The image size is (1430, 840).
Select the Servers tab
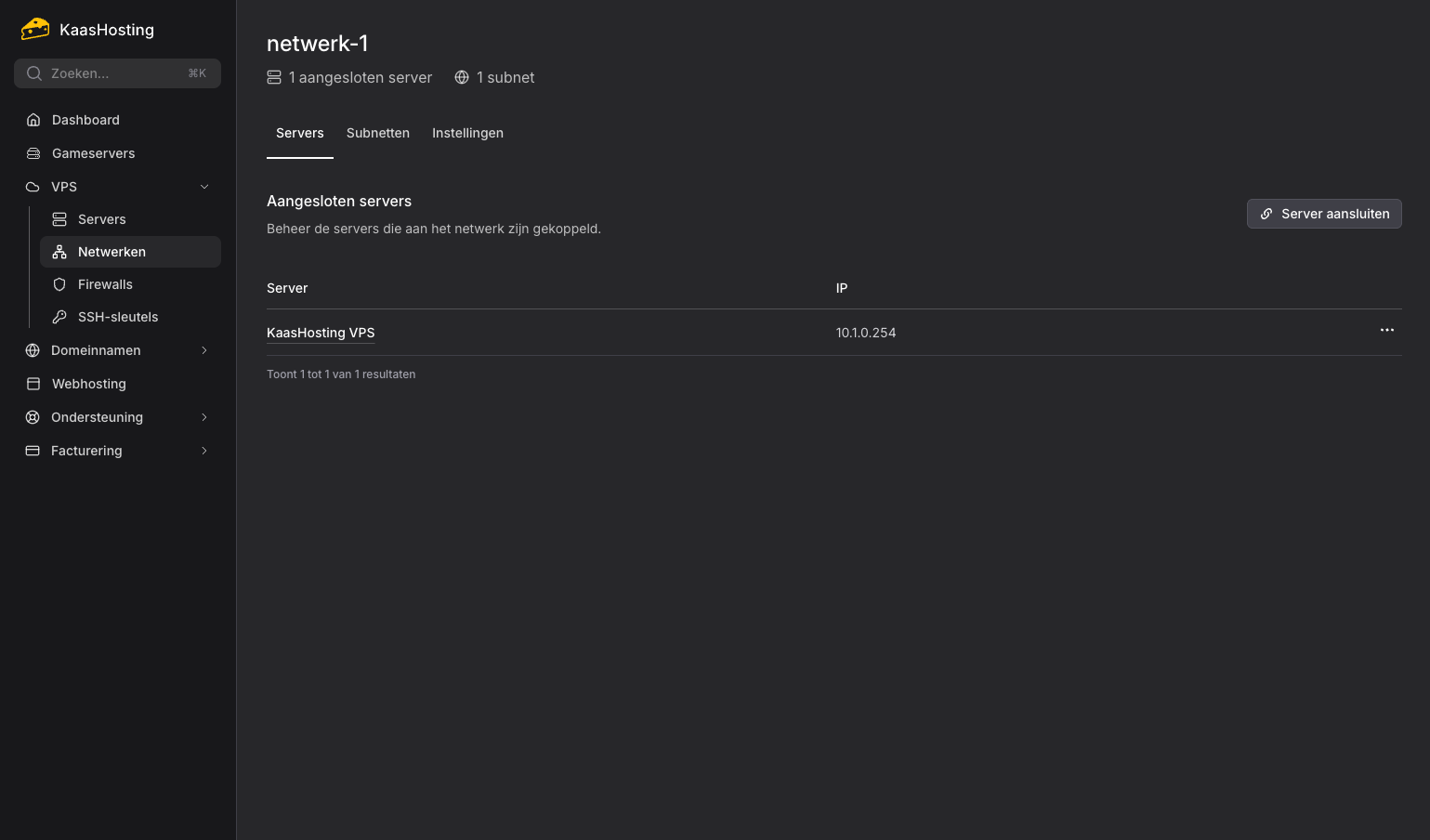tap(299, 133)
